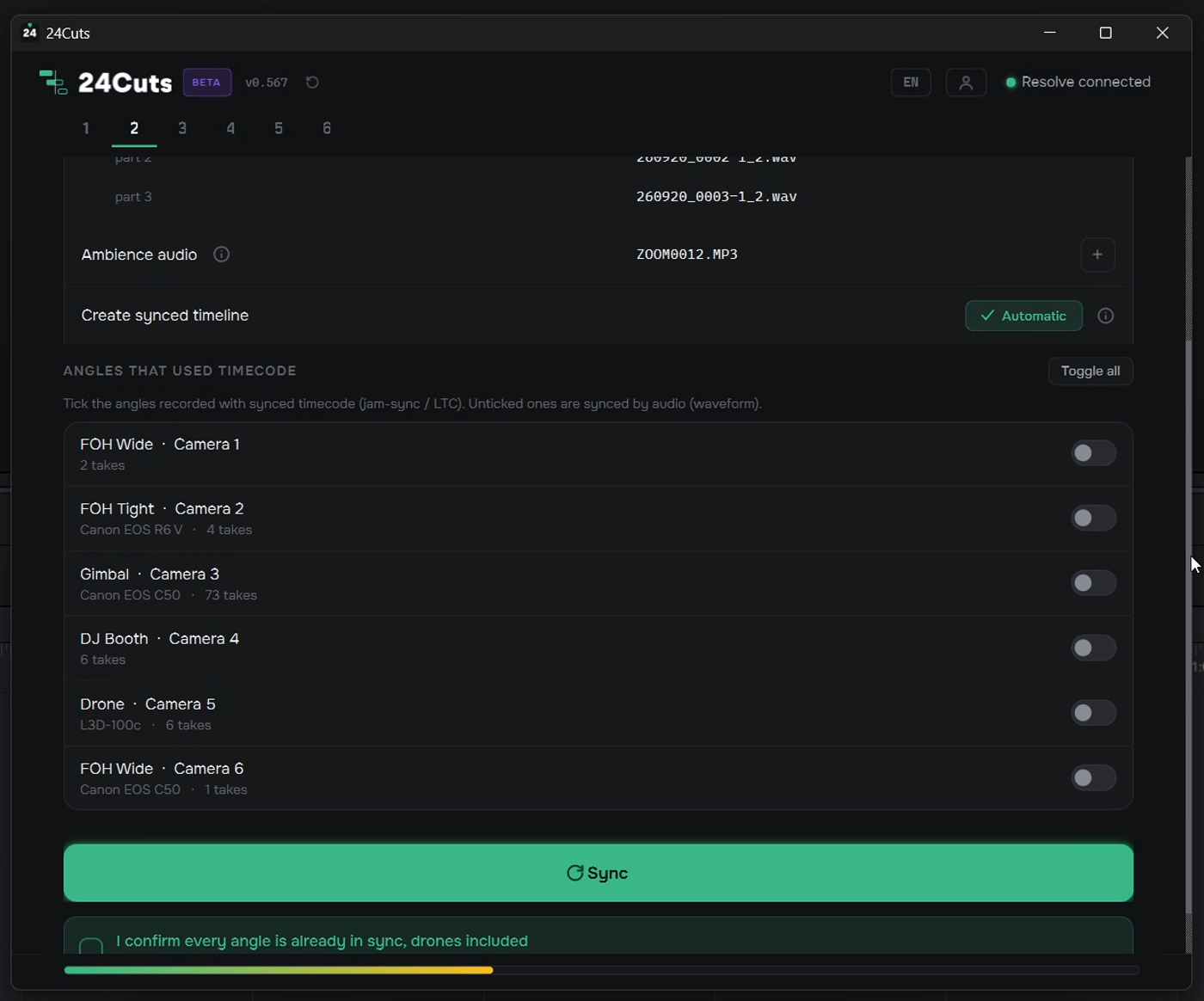Open step 4 tab
This screenshot has width=1204, height=1001.
230,128
